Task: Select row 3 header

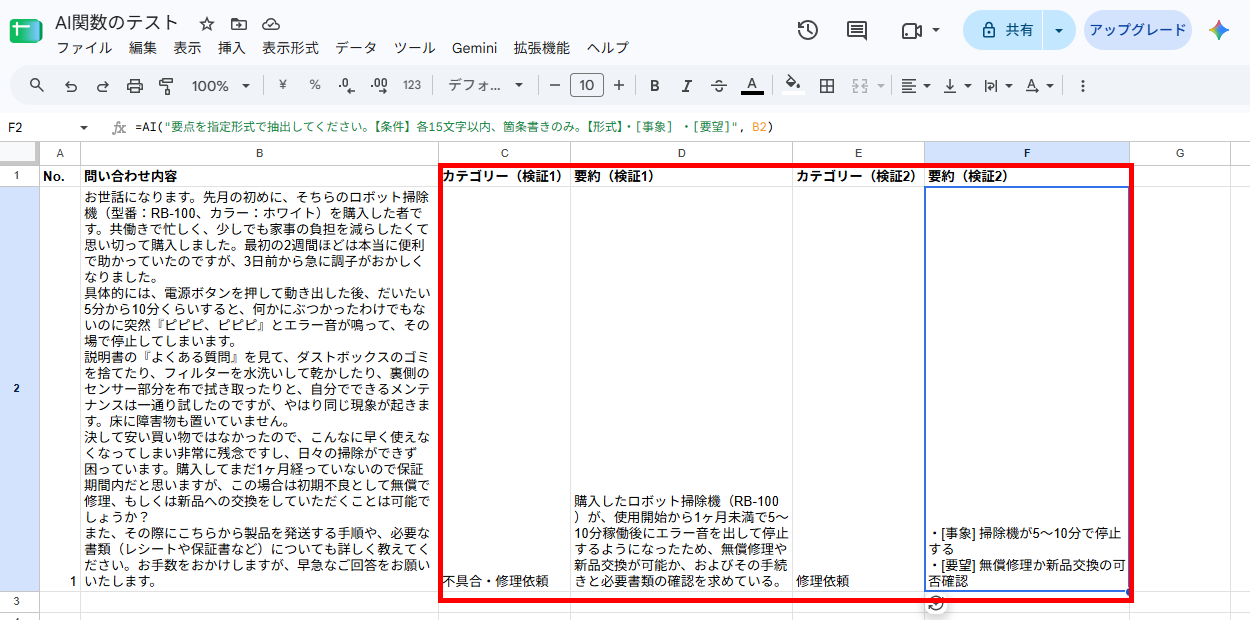Action: (19, 601)
